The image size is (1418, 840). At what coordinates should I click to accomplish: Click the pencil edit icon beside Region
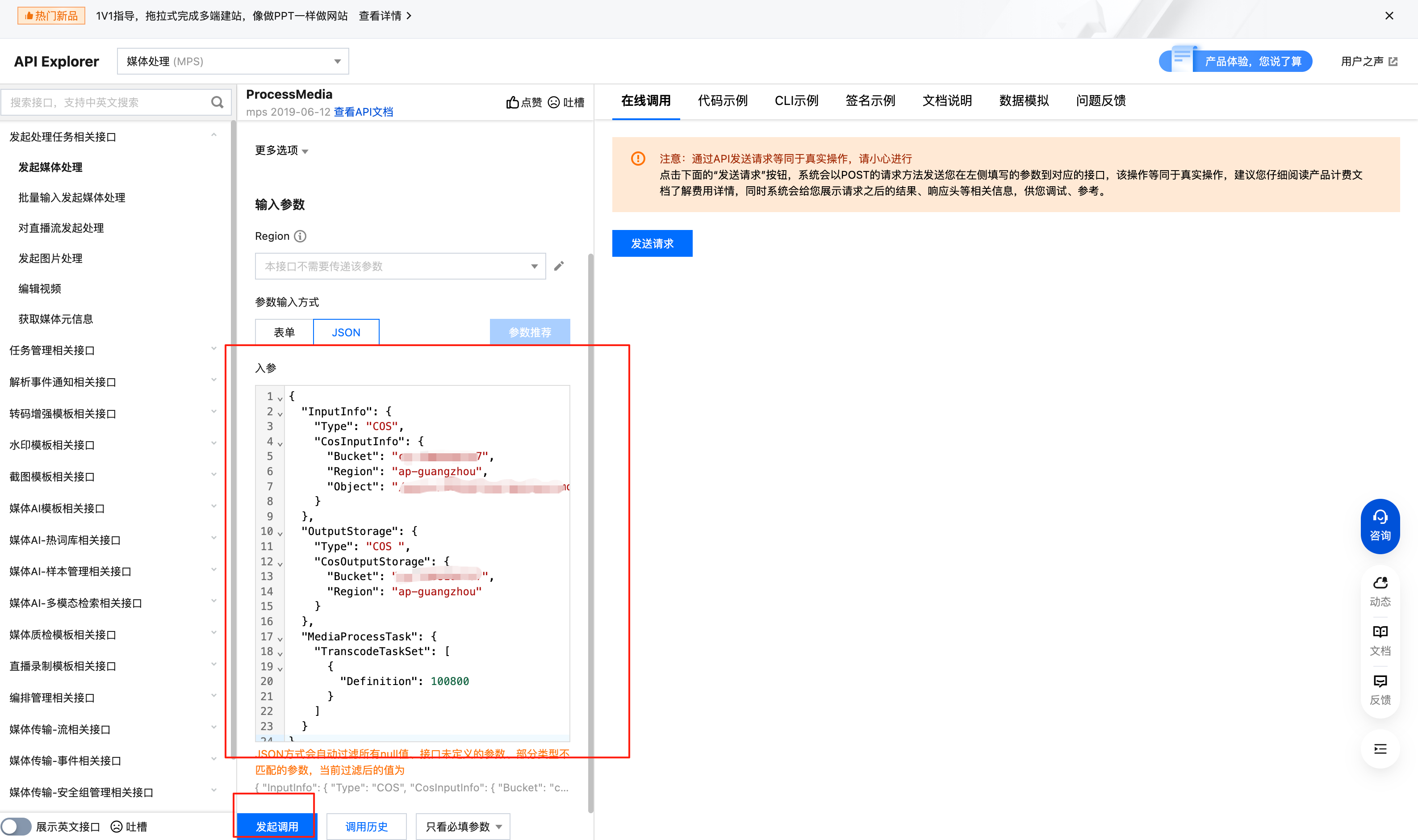(559, 266)
